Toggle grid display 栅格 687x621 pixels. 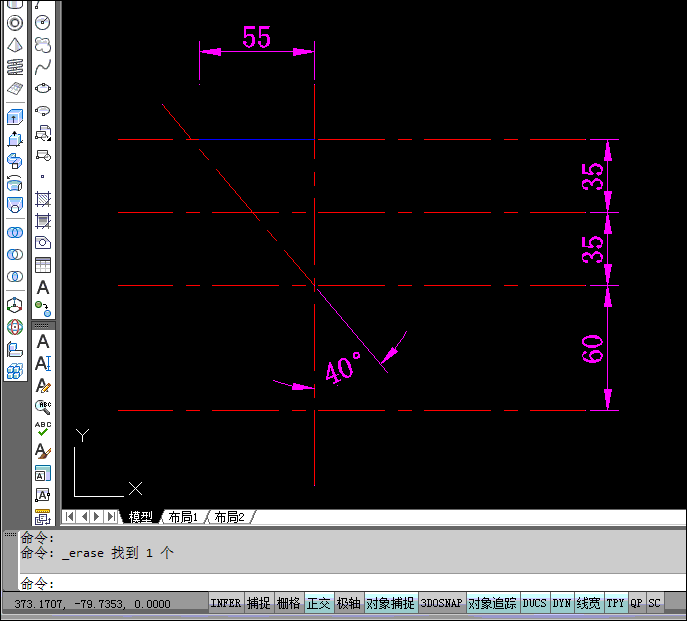289,603
